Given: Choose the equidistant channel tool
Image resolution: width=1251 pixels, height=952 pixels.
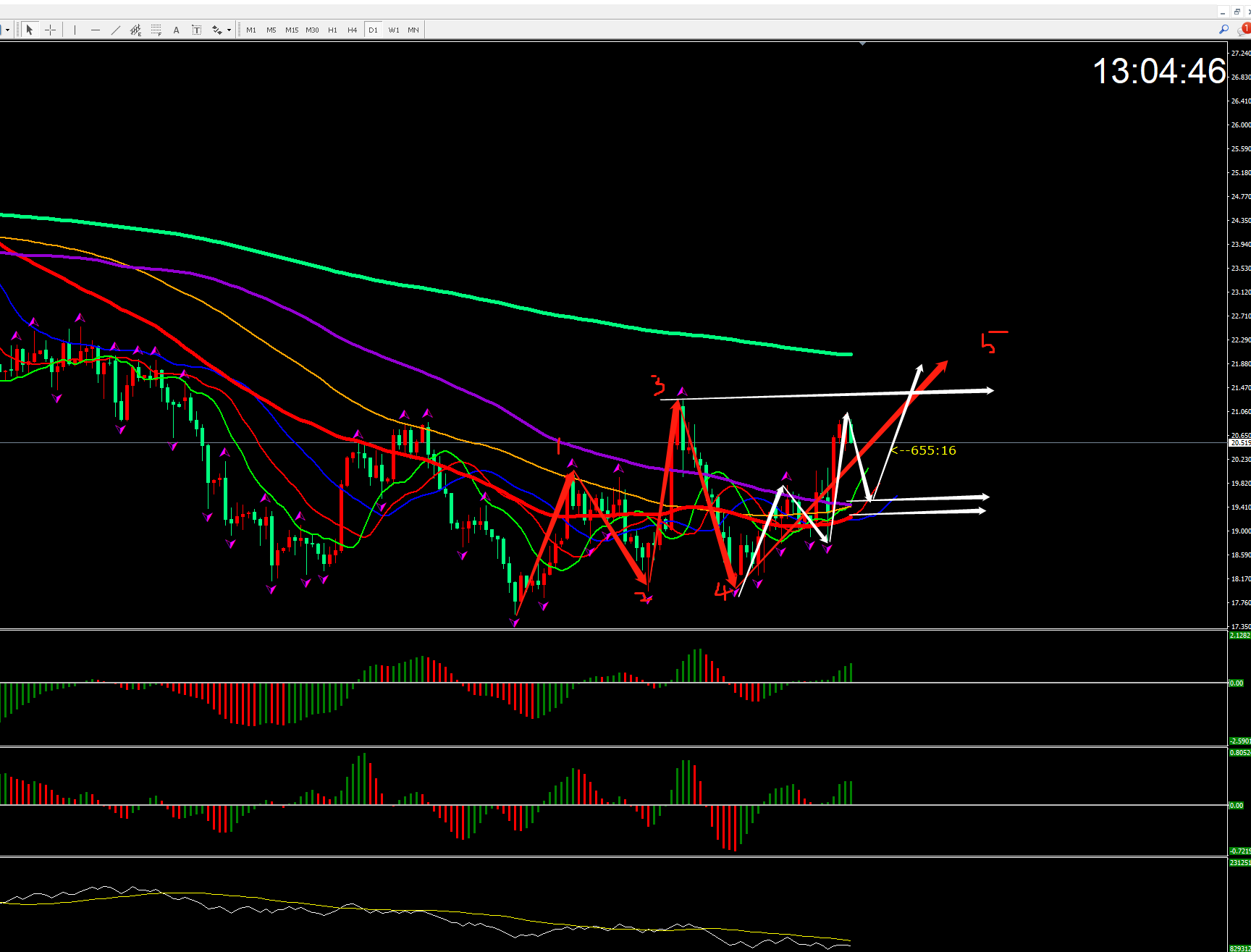Looking at the screenshot, I should coord(135,30).
